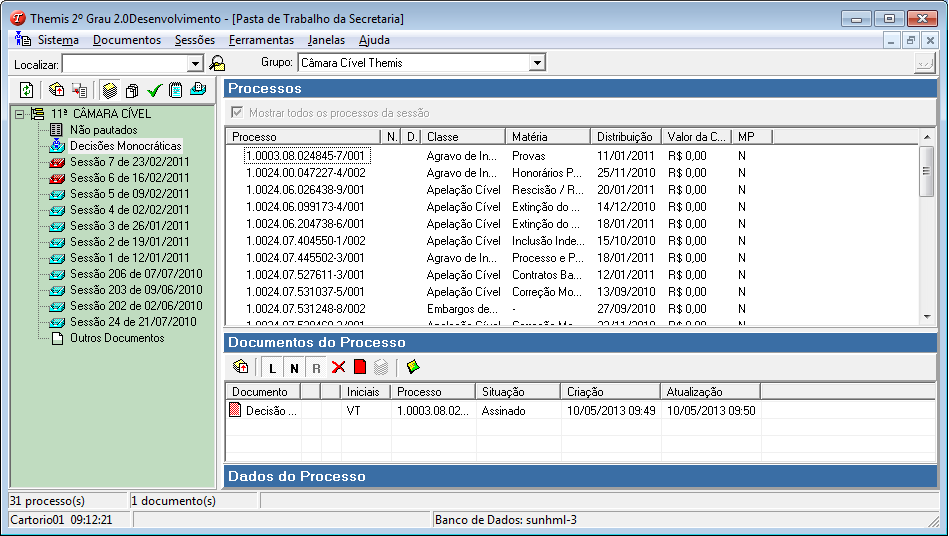Sort by the Classe column header
This screenshot has height=536, width=949.
[x=463, y=137]
